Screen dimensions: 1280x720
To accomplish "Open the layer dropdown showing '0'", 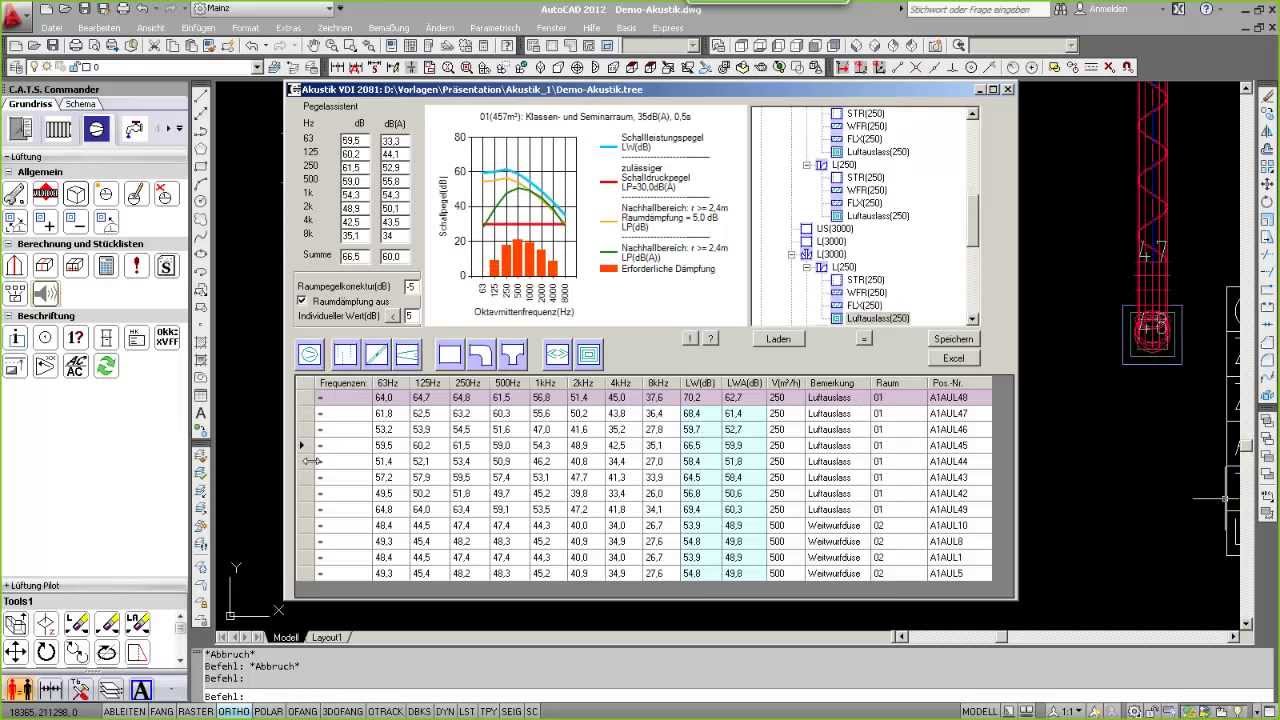I will 257,67.
